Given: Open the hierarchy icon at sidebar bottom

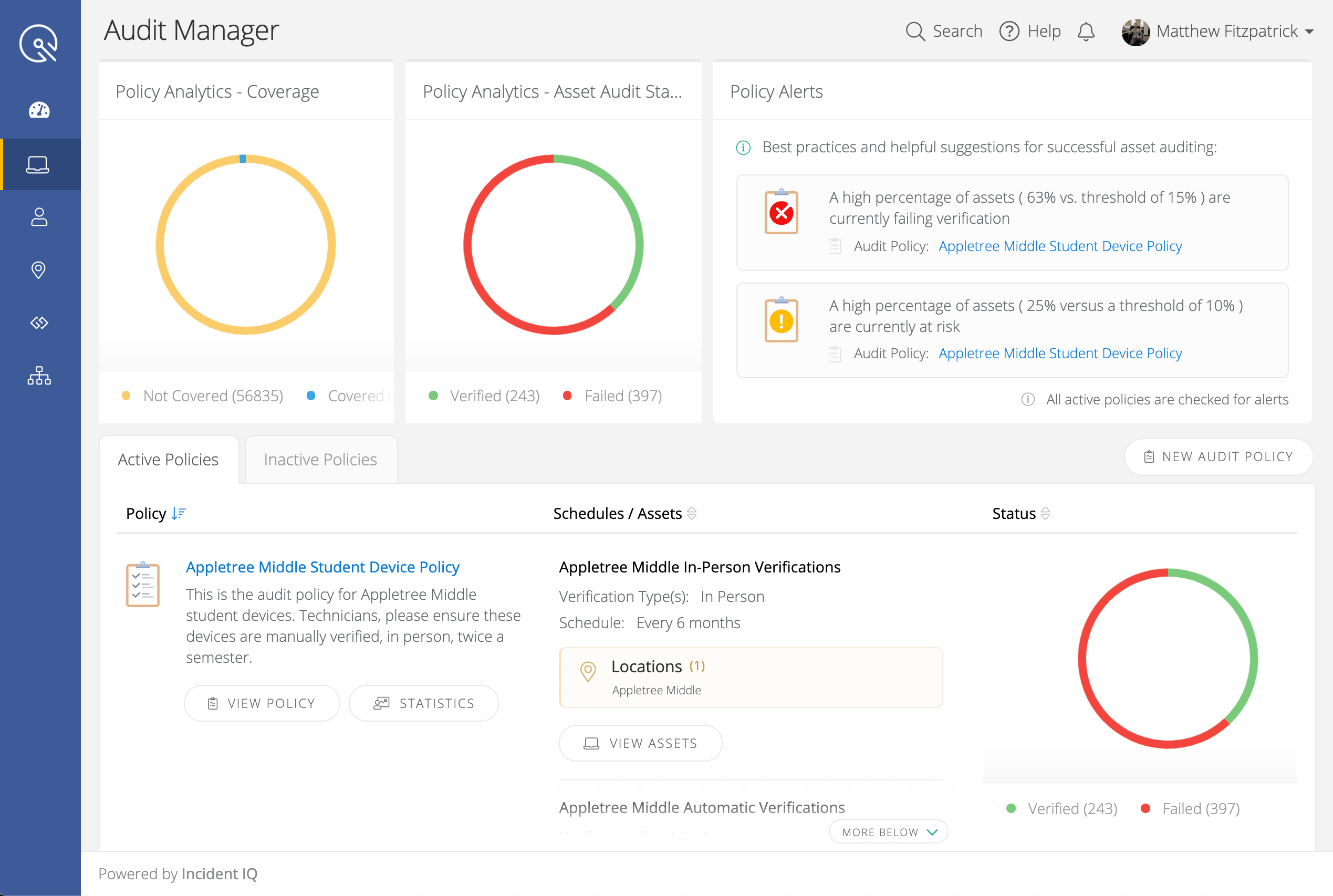Looking at the screenshot, I should click(x=39, y=376).
